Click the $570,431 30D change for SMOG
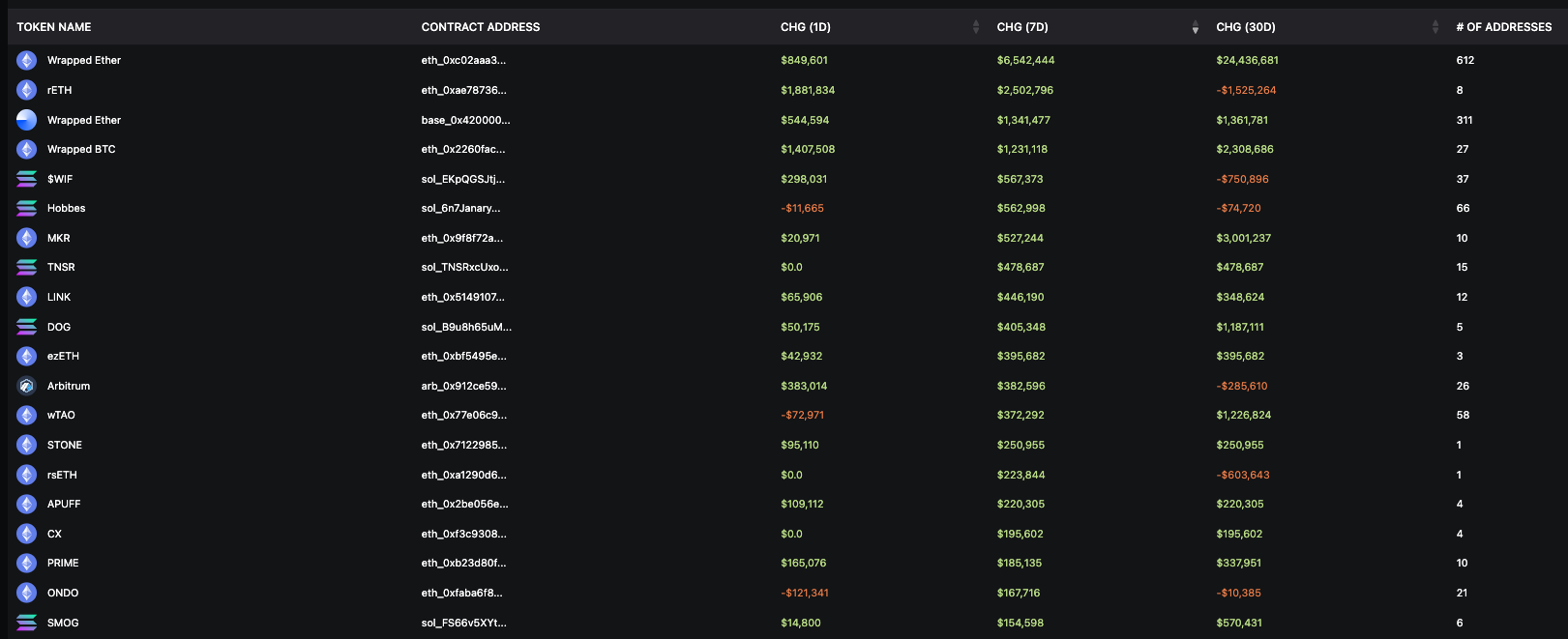Screen dimensions: 1568x639 pyautogui.click(x=1239, y=623)
